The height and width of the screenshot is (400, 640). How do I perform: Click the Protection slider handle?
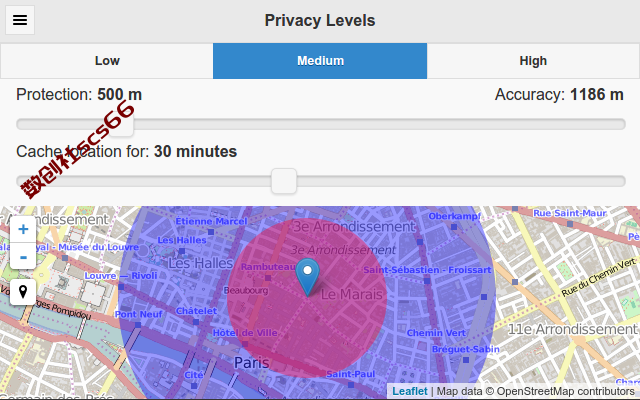point(121,124)
